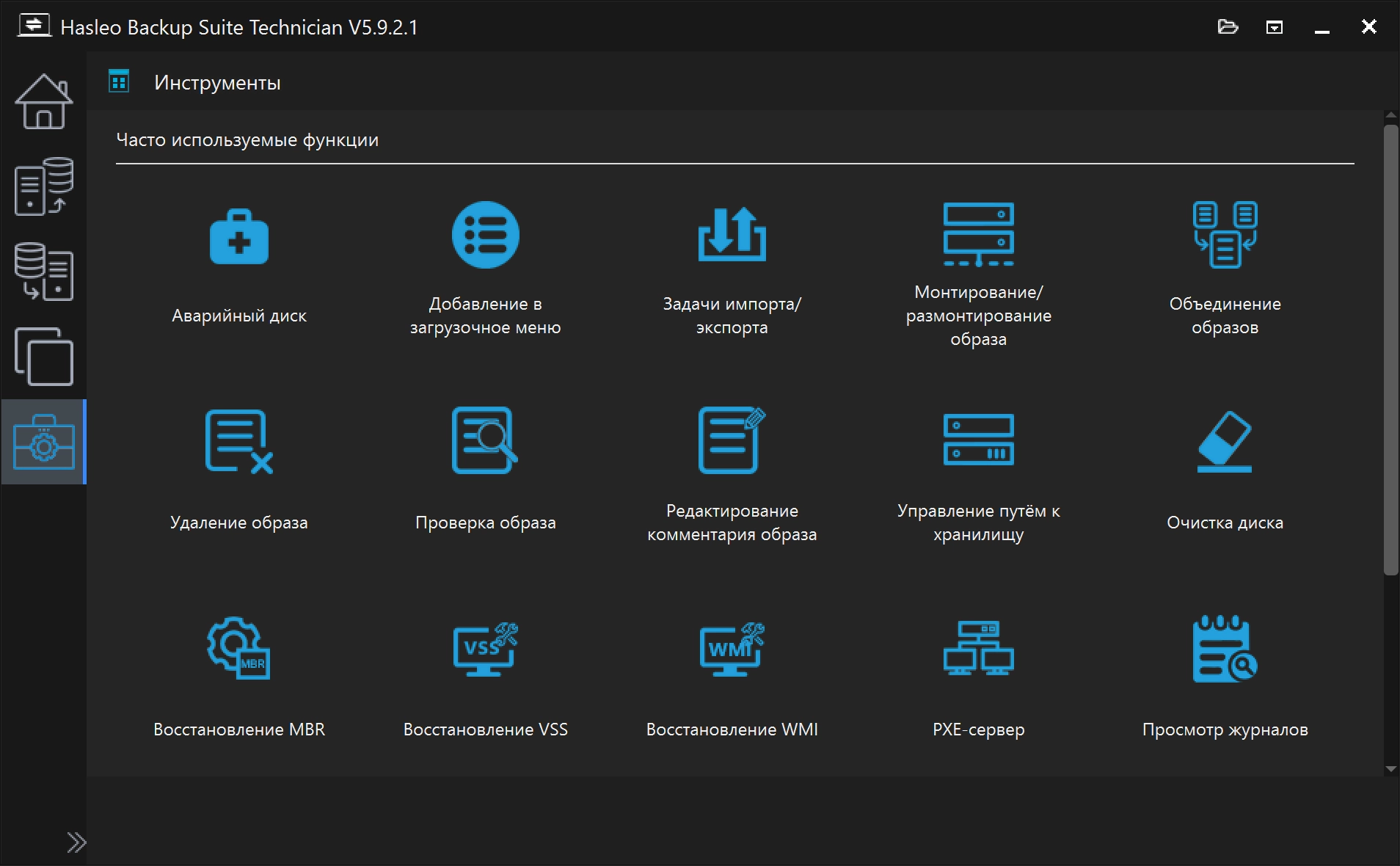Open the Восстановление VSS icon

pos(486,649)
